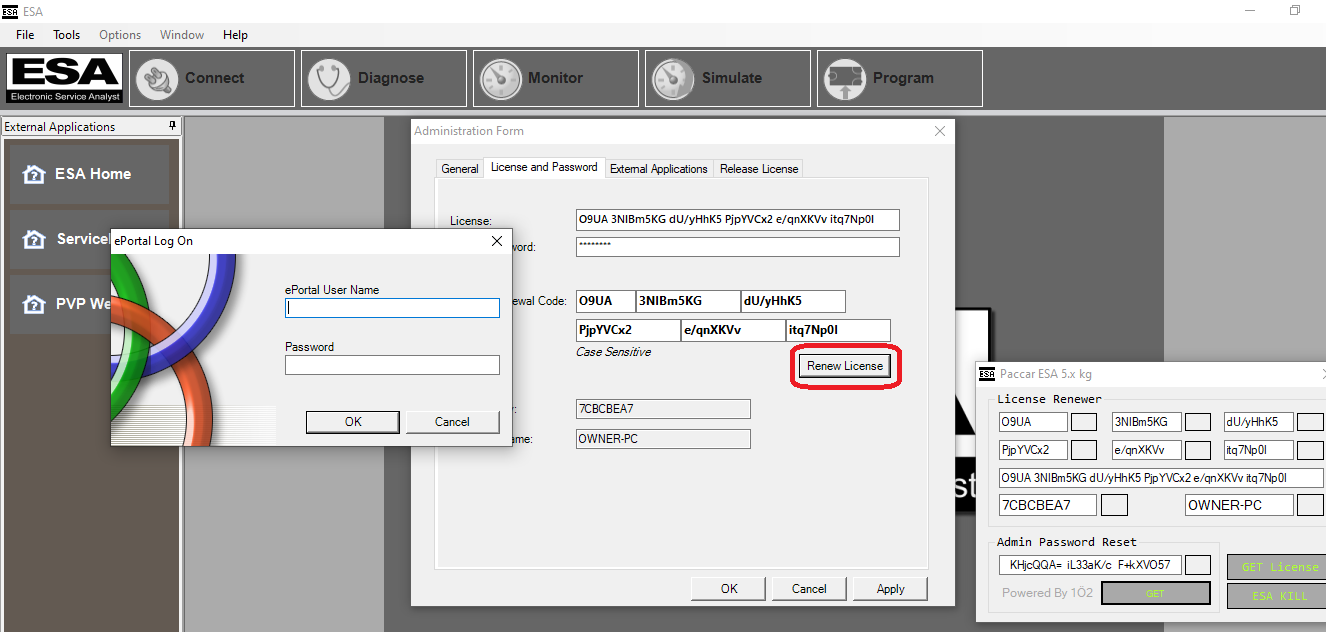Click the masked password field in Administration Form
The height and width of the screenshot is (632, 1326).
click(x=738, y=247)
